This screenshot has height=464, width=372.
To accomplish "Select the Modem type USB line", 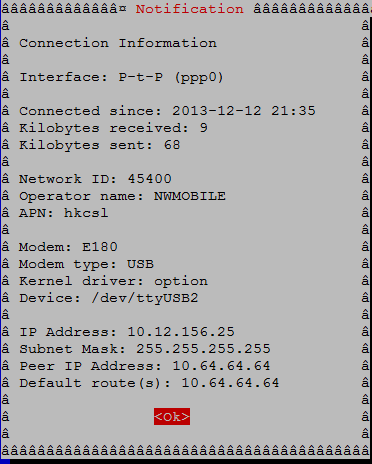I will pos(86,264).
